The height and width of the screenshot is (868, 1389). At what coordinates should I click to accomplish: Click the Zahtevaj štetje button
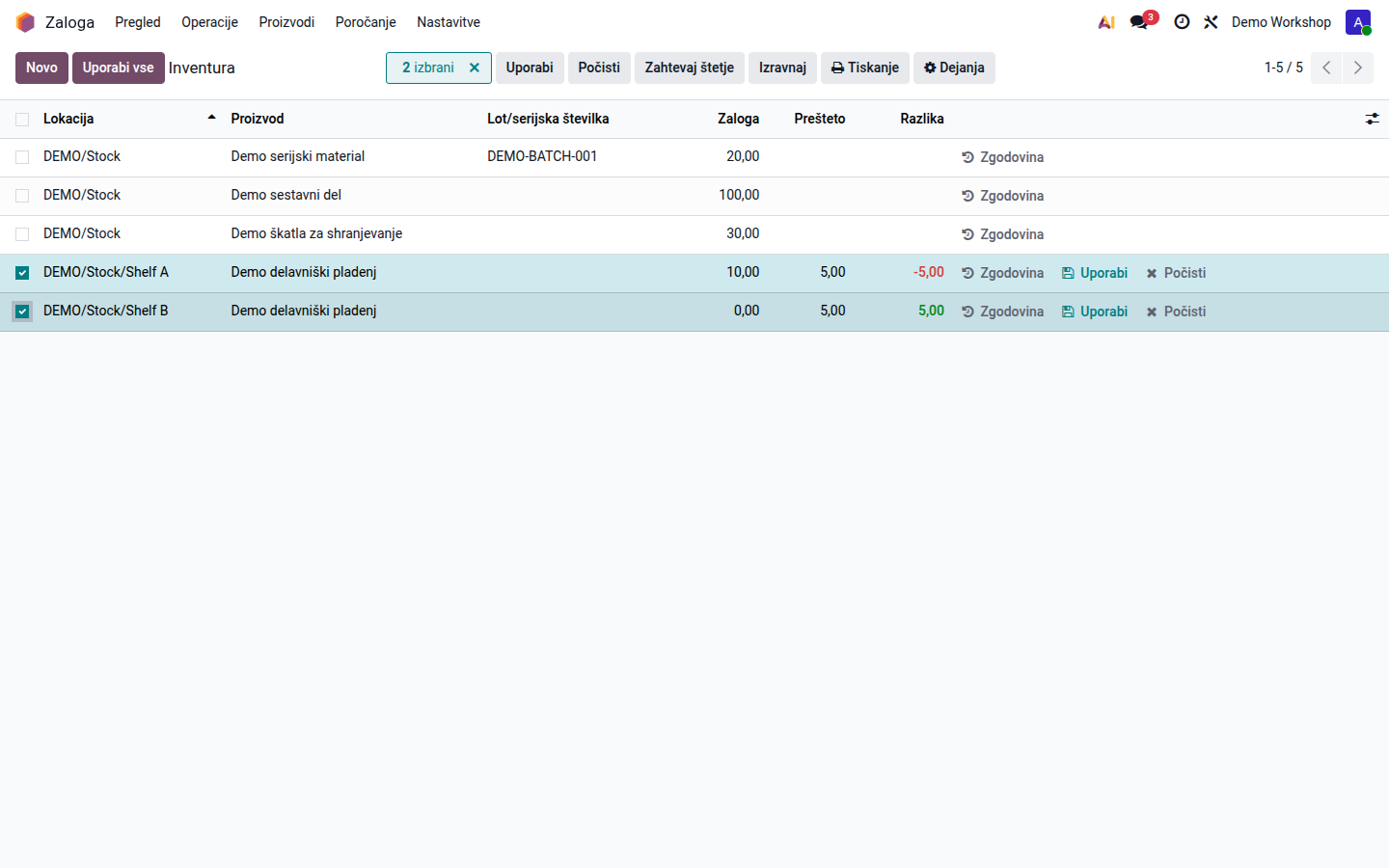pos(690,68)
